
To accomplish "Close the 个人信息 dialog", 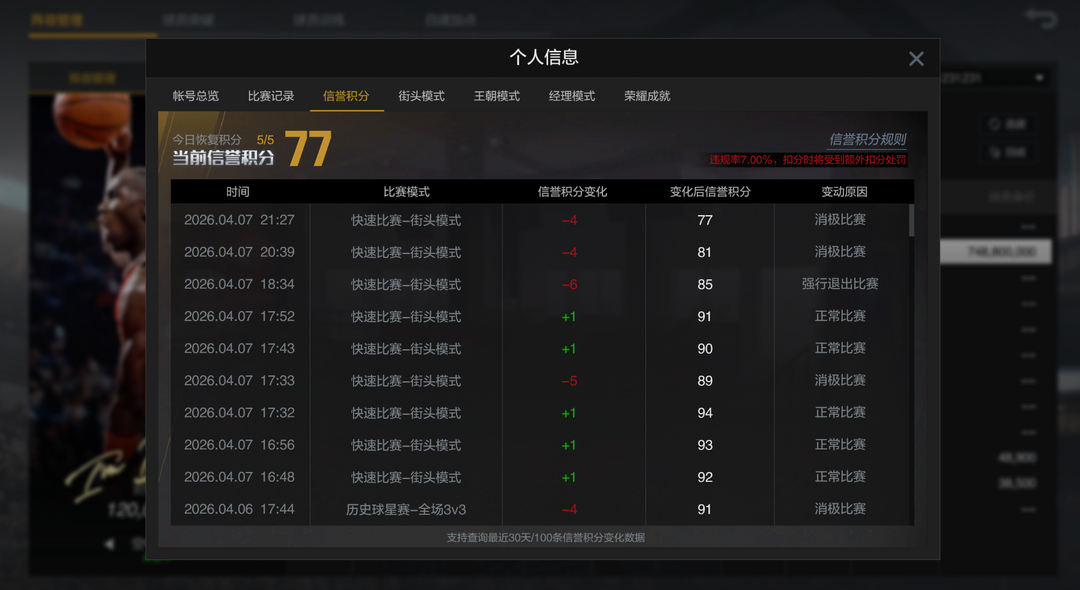I will 915,59.
